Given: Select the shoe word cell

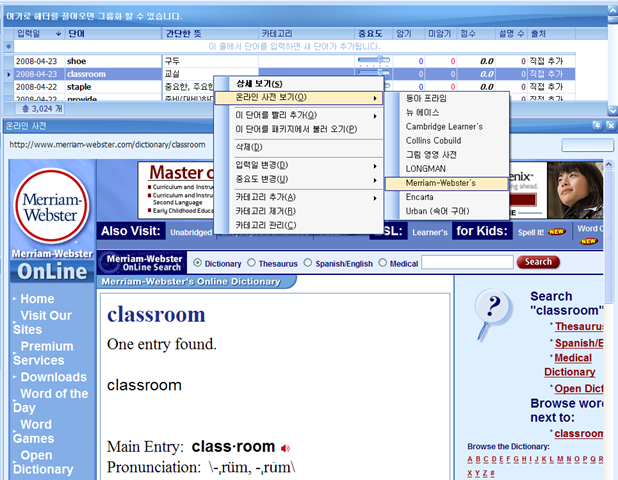Looking at the screenshot, I should tap(114, 61).
